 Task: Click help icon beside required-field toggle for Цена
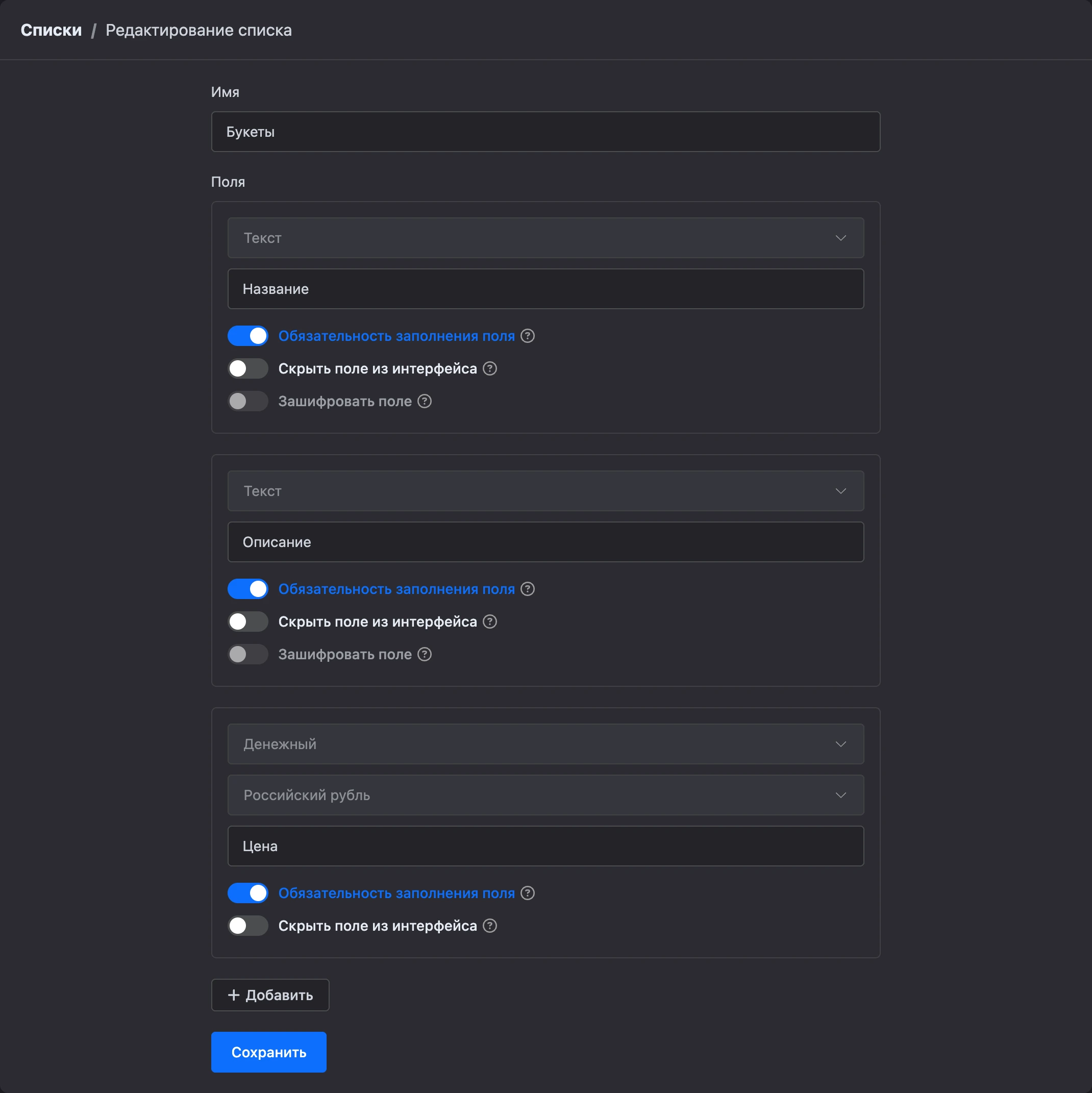tap(527, 893)
